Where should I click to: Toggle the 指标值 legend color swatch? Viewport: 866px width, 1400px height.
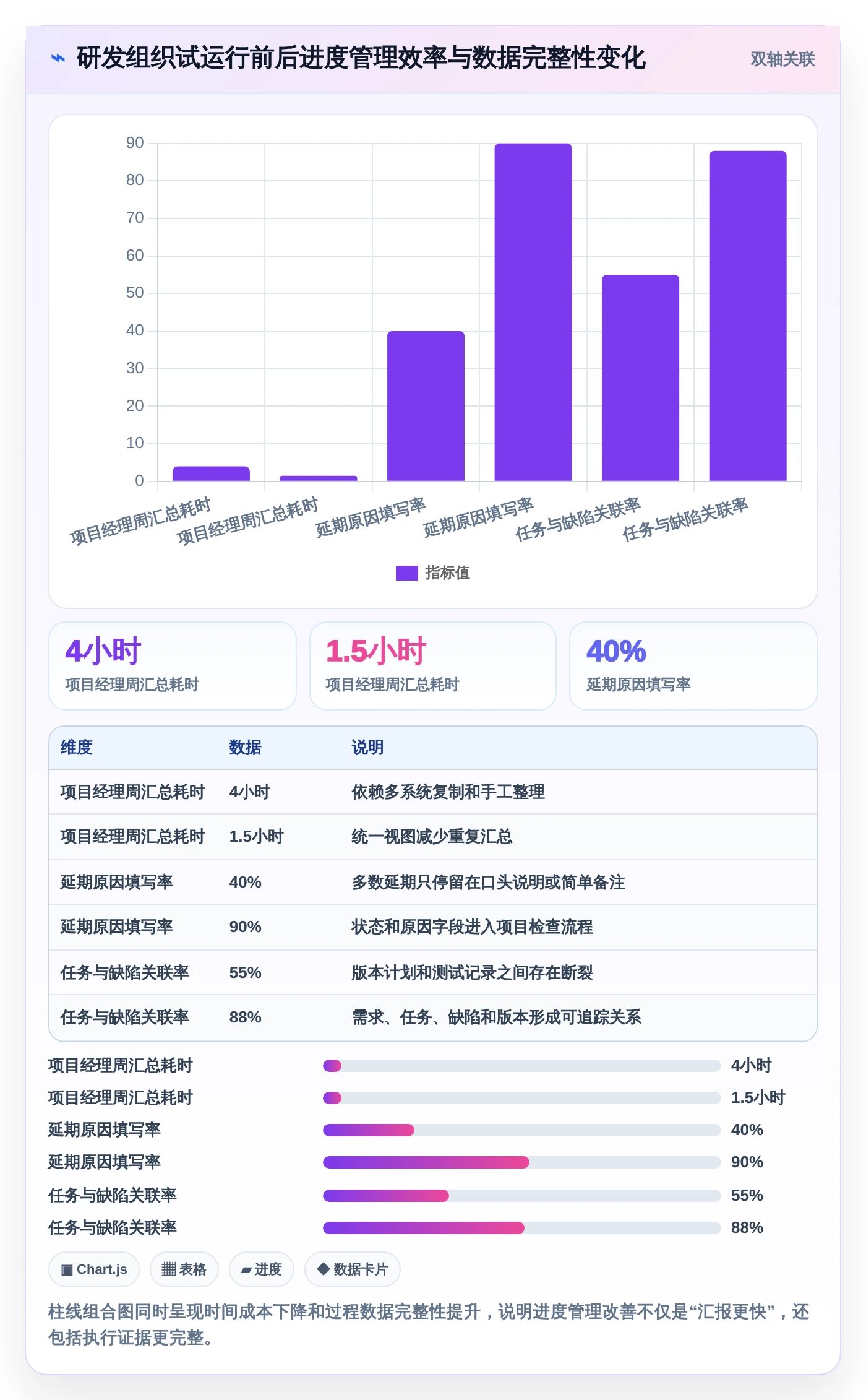pyautogui.click(x=407, y=573)
